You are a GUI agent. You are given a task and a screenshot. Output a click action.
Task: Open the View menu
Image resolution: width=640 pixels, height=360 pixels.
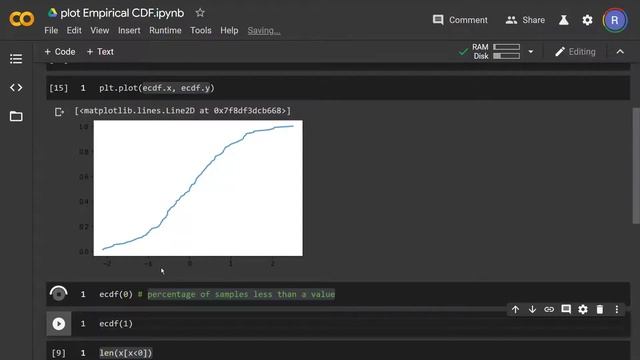coord(100,31)
